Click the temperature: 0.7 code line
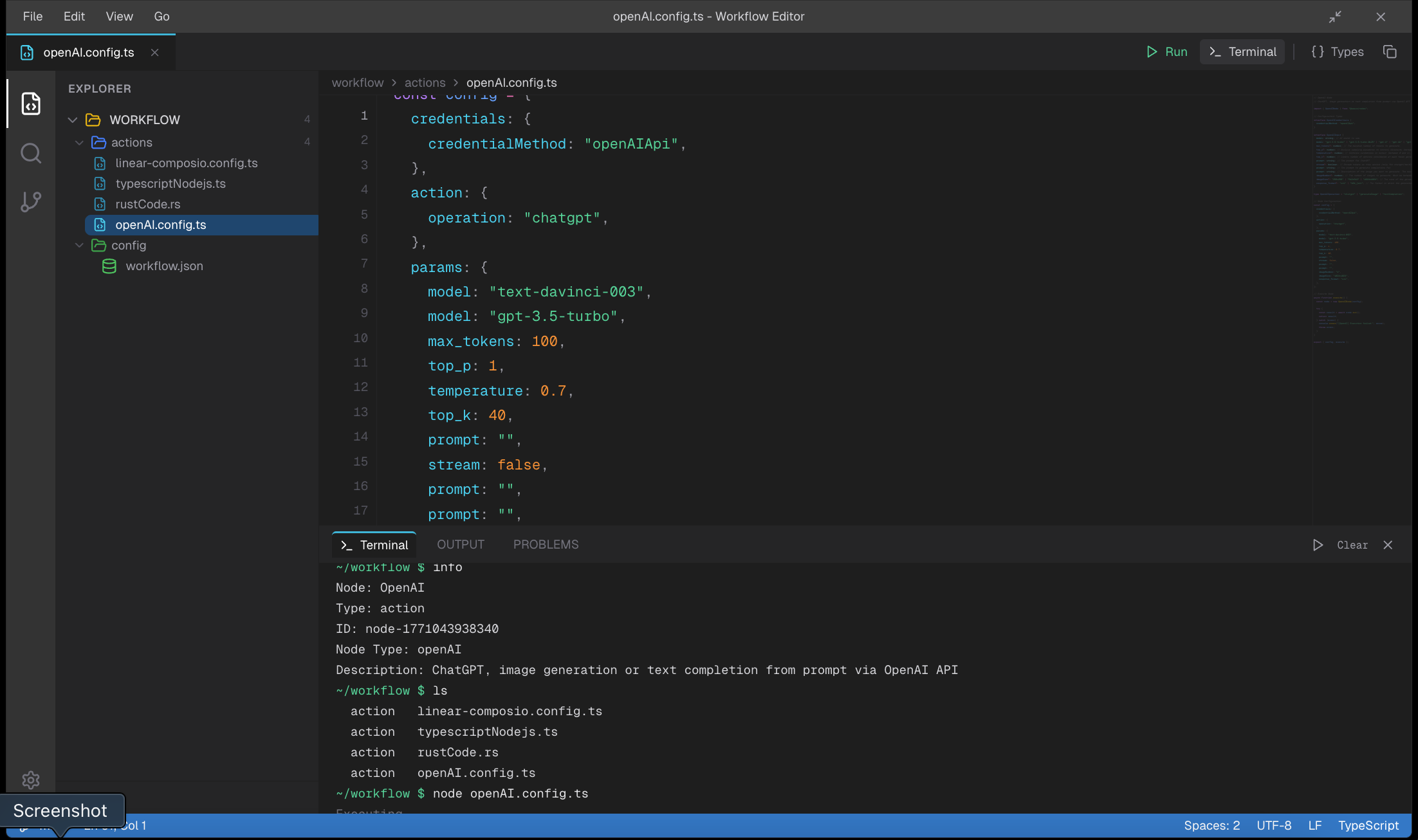Image resolution: width=1418 pixels, height=840 pixels. point(501,391)
